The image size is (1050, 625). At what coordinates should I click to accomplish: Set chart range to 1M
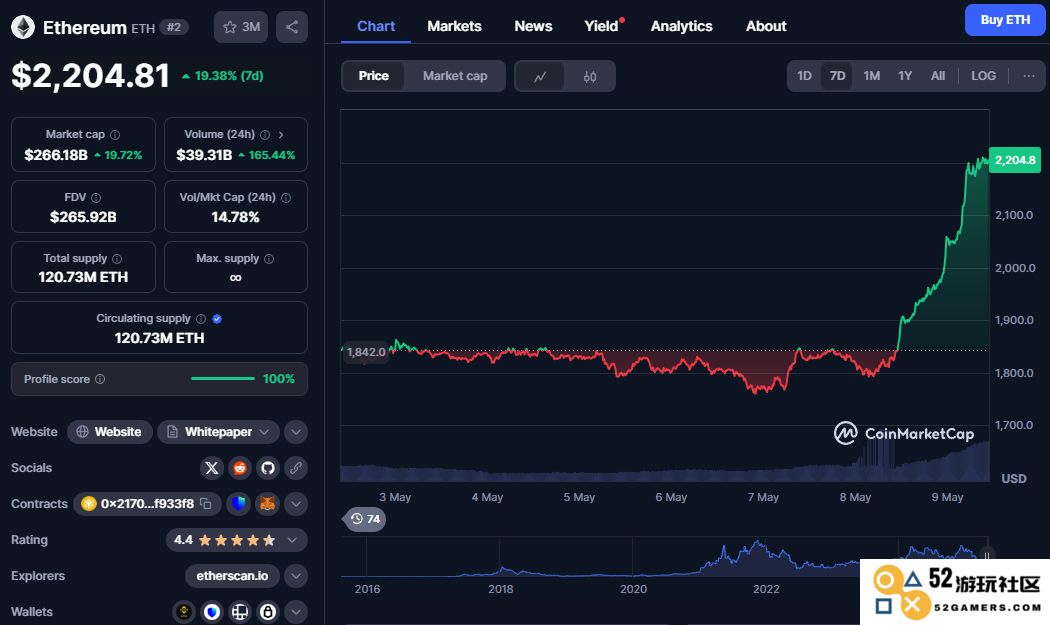pos(871,76)
